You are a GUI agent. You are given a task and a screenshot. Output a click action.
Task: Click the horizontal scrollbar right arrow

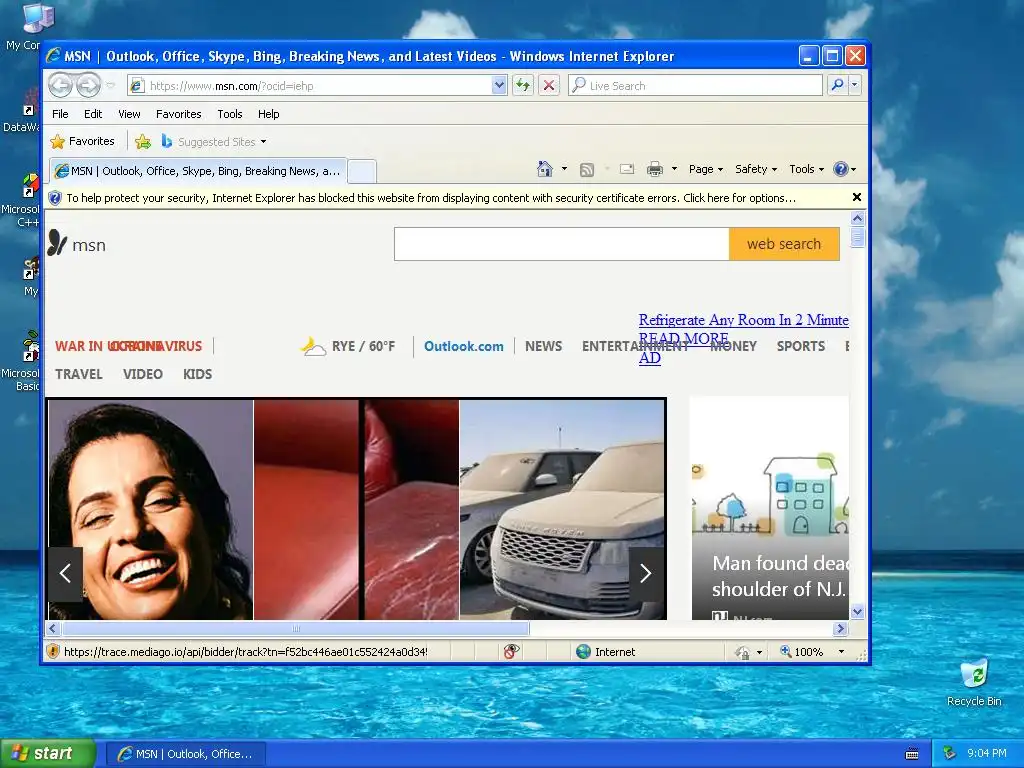coord(840,628)
